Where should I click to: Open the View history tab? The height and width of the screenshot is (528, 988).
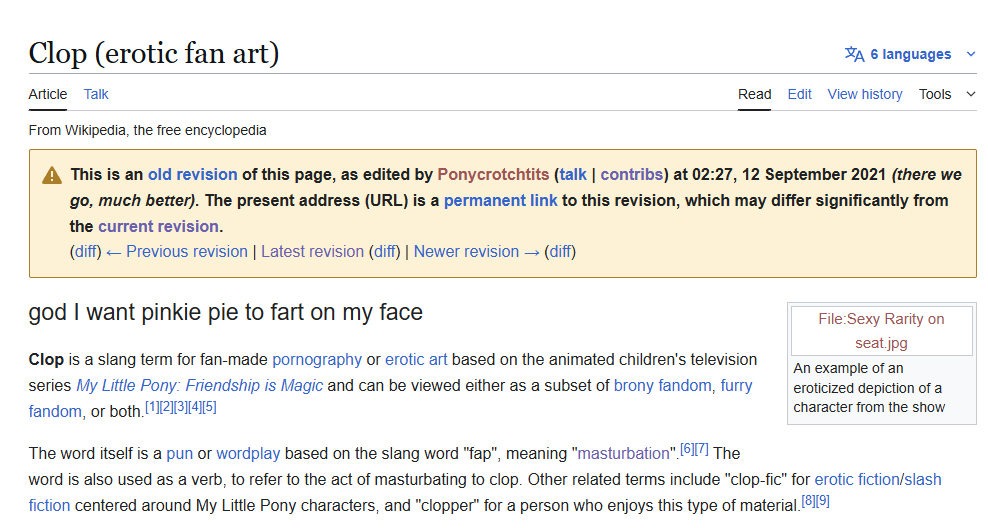coord(864,94)
